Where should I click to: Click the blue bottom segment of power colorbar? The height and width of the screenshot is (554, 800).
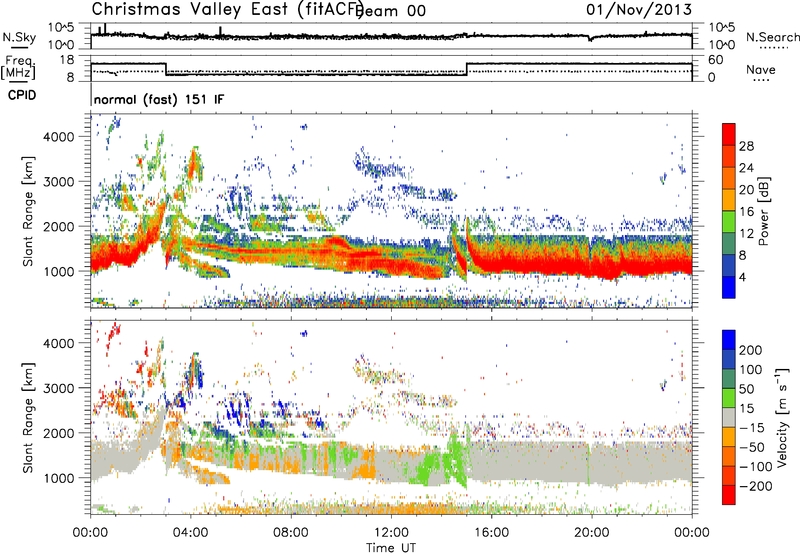coord(729,287)
